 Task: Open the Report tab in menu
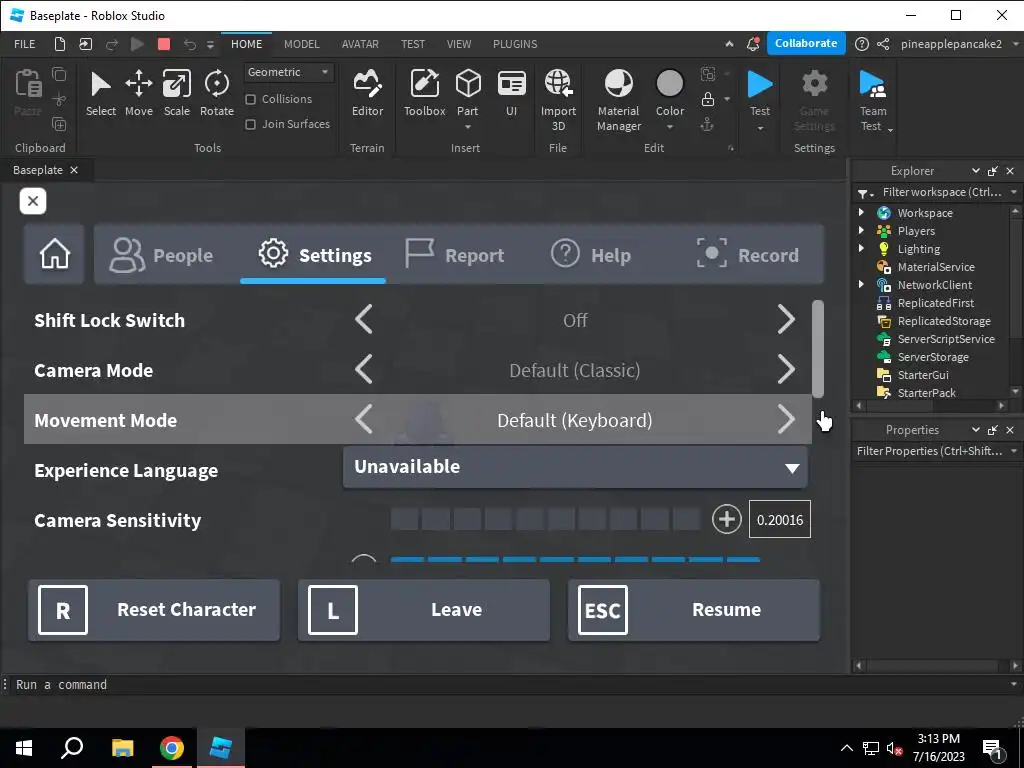point(455,254)
